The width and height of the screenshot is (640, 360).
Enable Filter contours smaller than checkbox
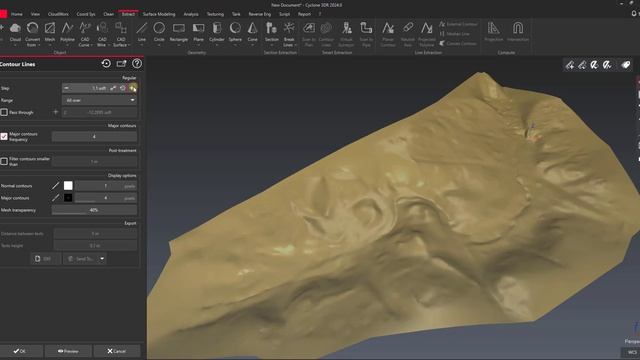point(4,162)
